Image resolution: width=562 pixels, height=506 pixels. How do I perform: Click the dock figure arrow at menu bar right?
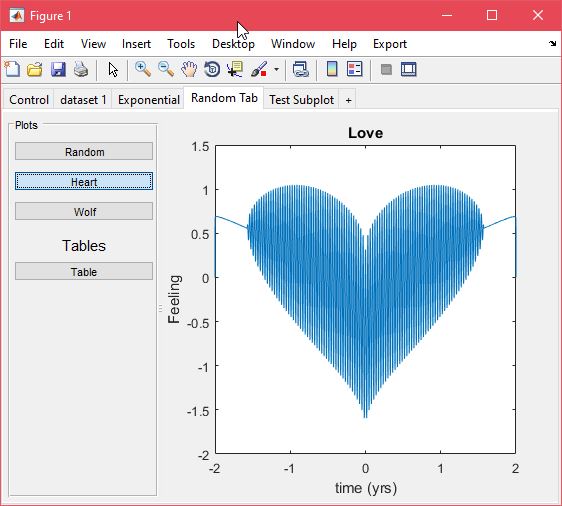point(552,44)
